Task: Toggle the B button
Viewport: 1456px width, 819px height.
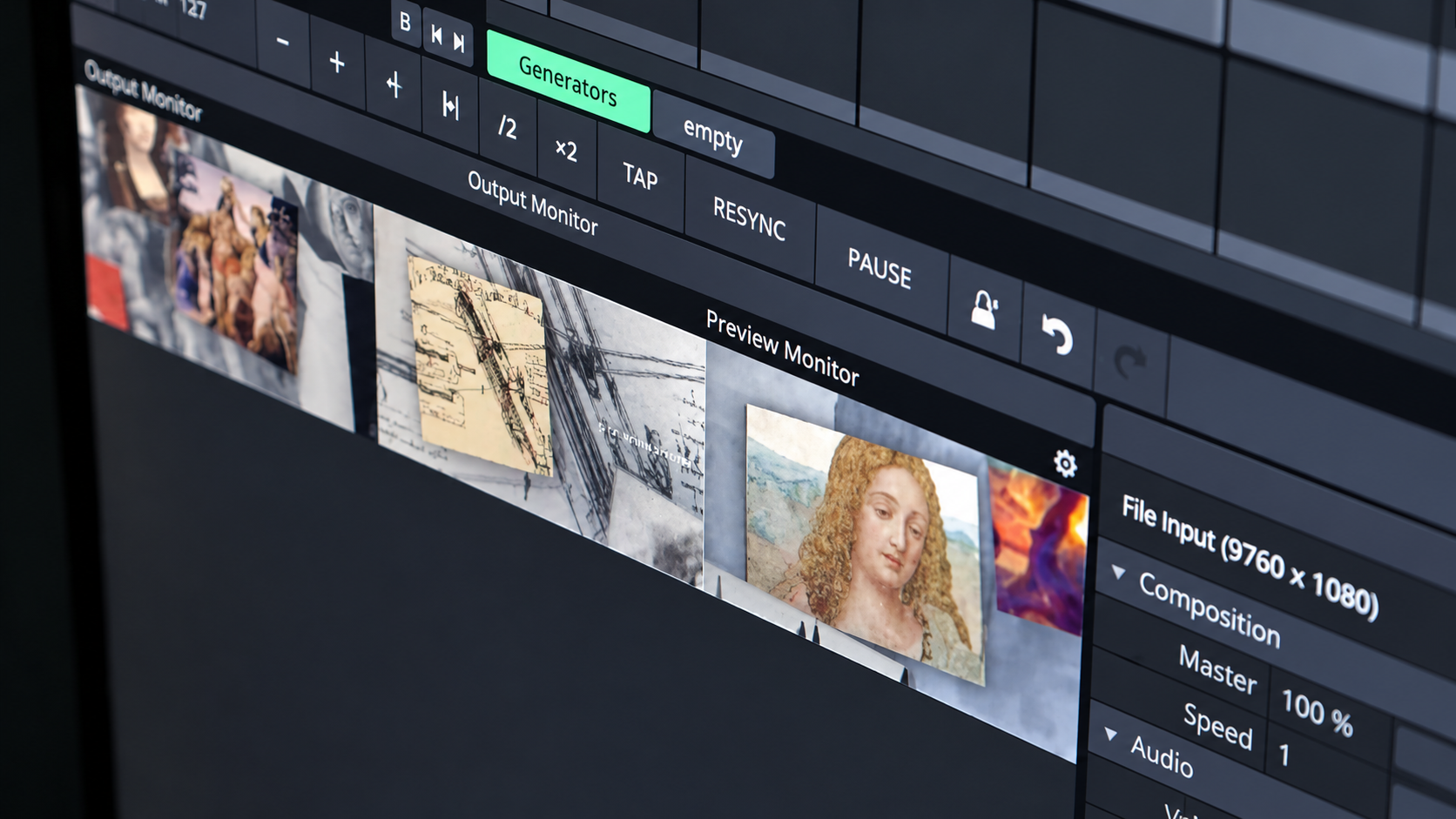Action: (405, 21)
